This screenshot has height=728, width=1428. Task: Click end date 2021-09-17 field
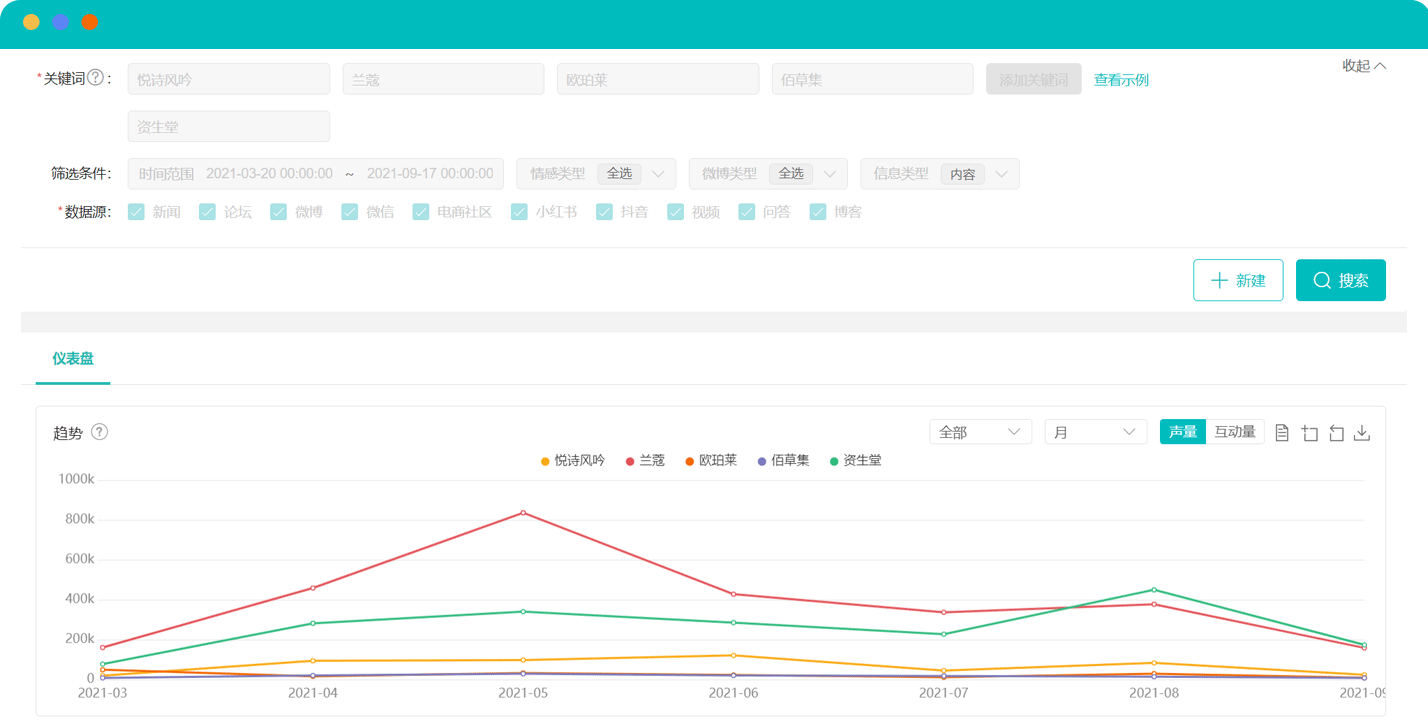click(430, 174)
